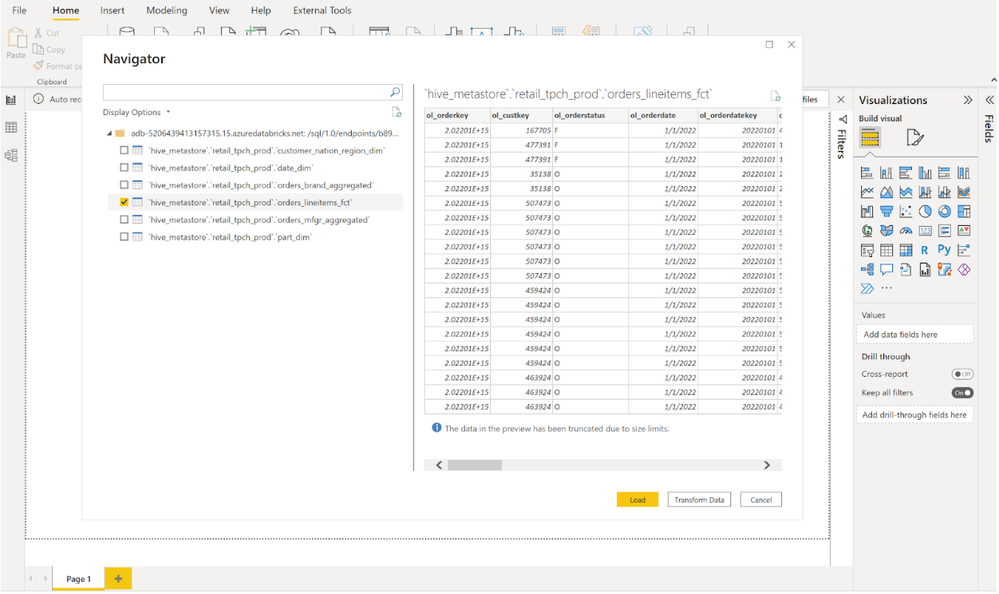Screen dimensions: 999x594
Task: Click the preview scroll right arrow
Action: pyautogui.click(x=767, y=465)
